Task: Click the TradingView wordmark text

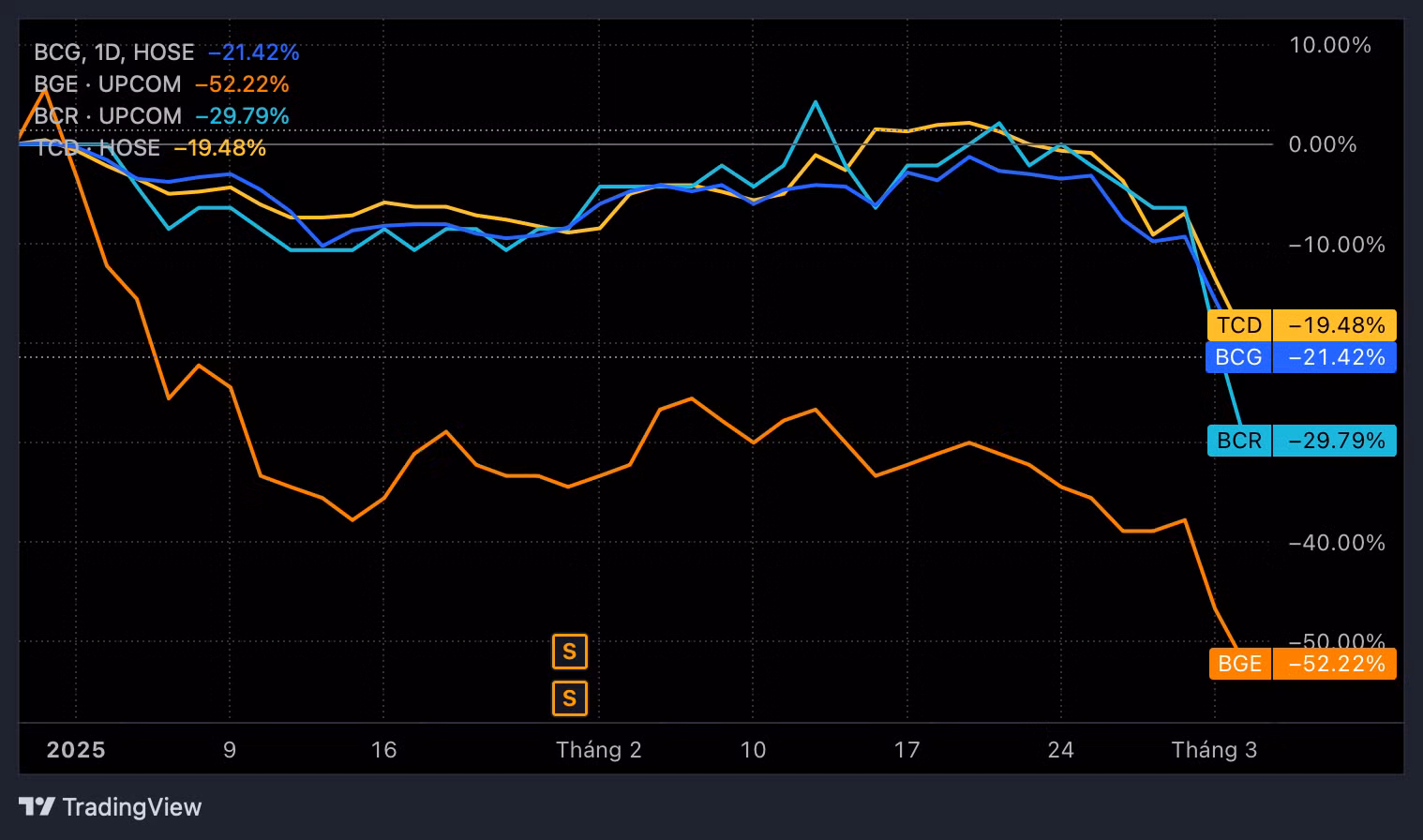Action: pos(132,807)
